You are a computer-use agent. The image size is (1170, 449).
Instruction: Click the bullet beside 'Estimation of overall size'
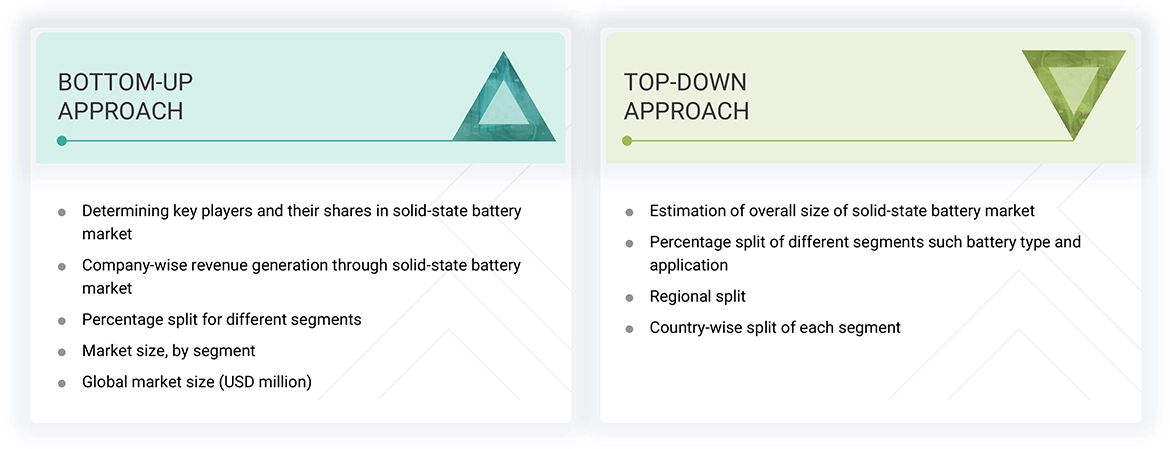(x=629, y=212)
